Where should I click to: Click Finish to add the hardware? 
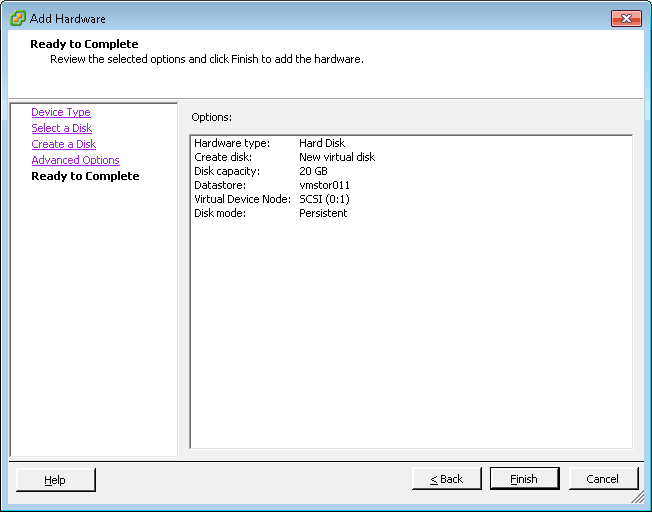[524, 479]
